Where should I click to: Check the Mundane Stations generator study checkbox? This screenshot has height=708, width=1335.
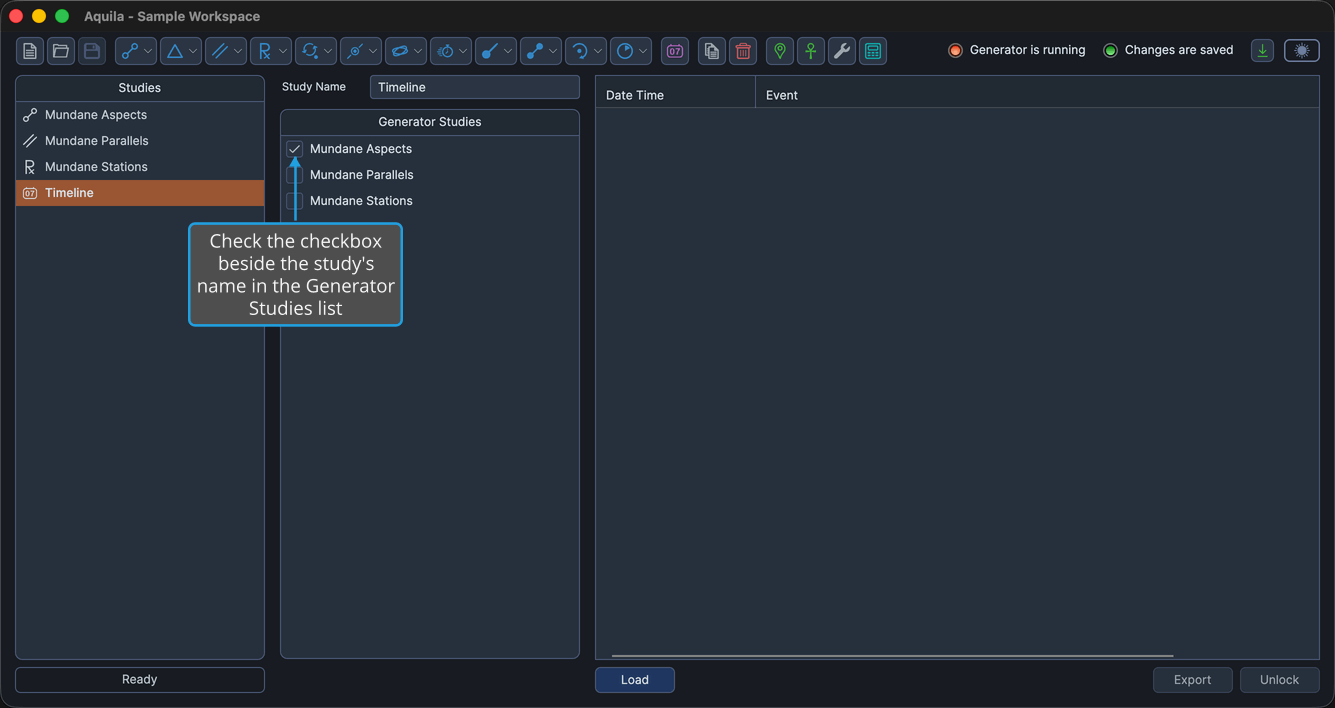[x=295, y=201]
